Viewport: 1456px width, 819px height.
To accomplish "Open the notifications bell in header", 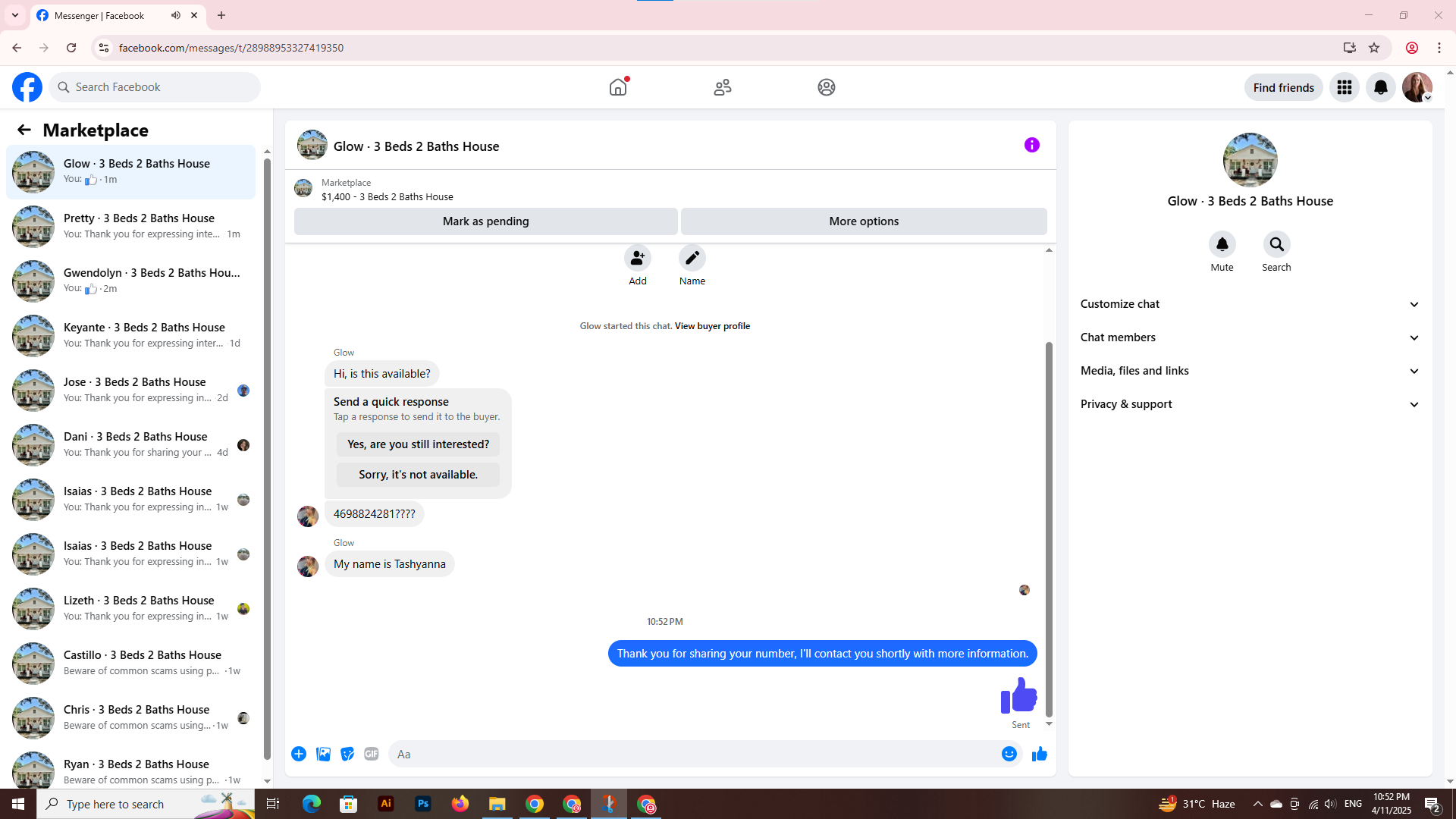I will point(1381,87).
